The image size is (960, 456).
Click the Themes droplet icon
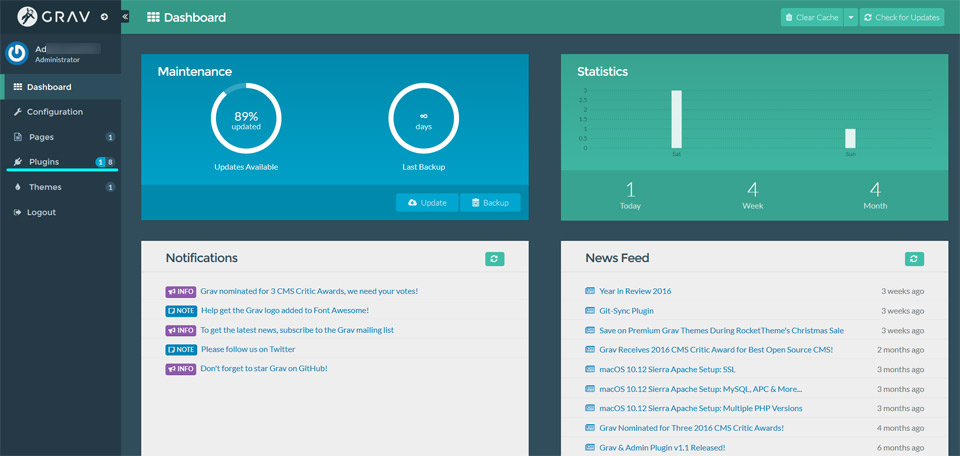point(18,187)
